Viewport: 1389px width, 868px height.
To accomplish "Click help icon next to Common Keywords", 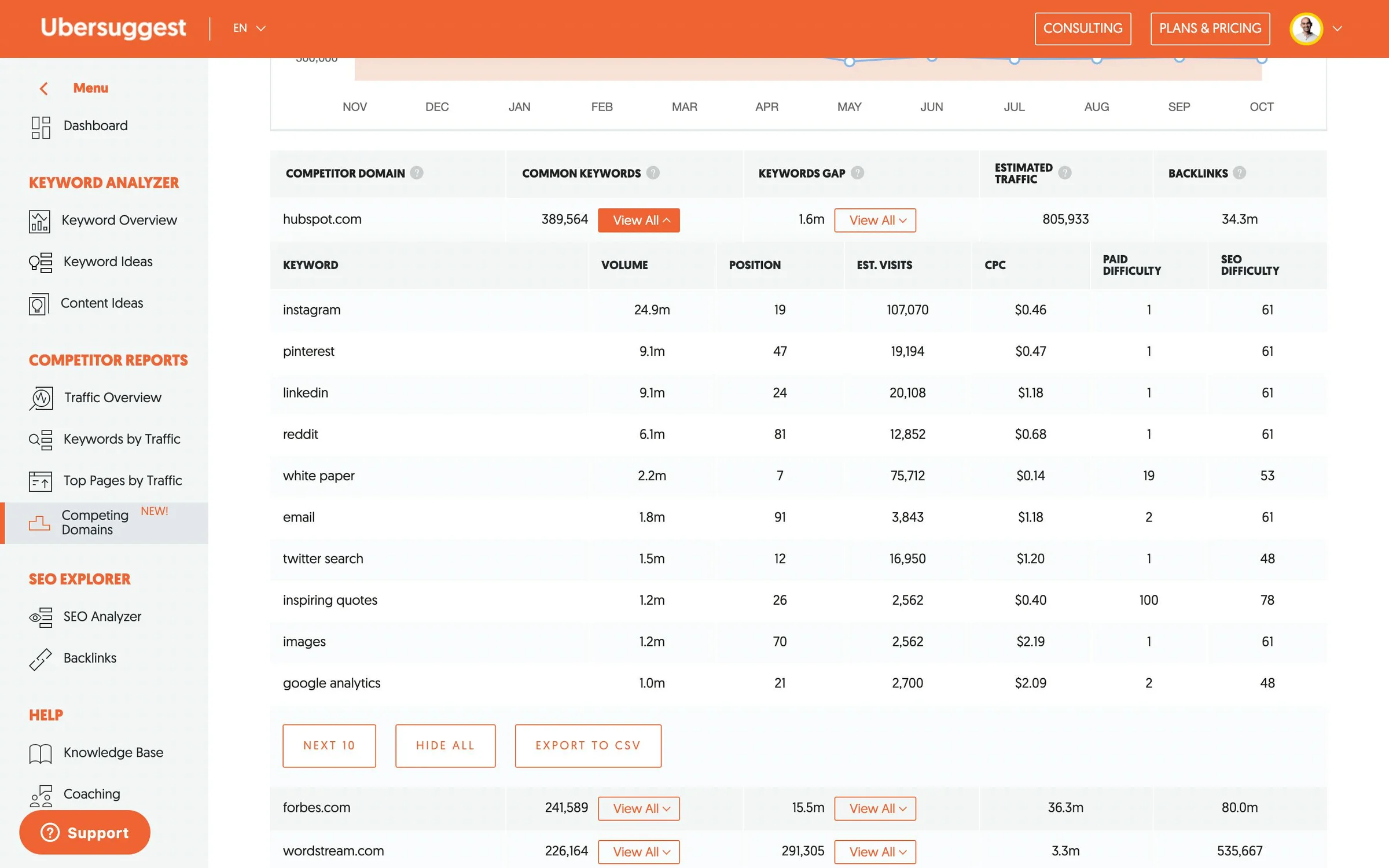I will (653, 173).
